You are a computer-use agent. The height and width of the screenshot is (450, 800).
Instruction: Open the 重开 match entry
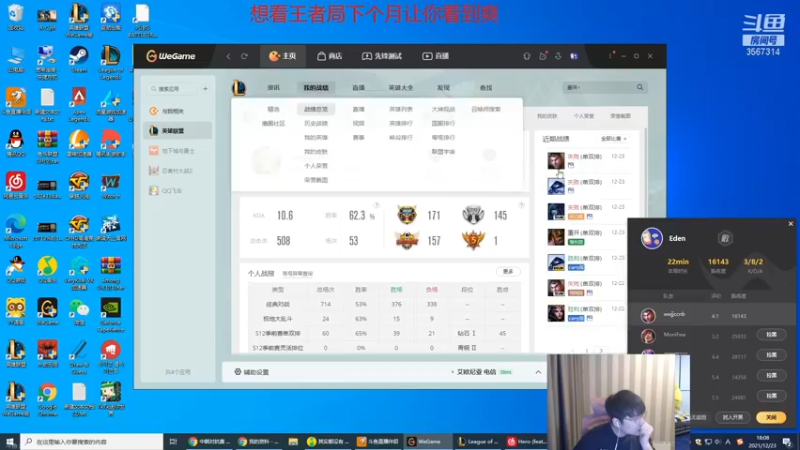coord(586,237)
